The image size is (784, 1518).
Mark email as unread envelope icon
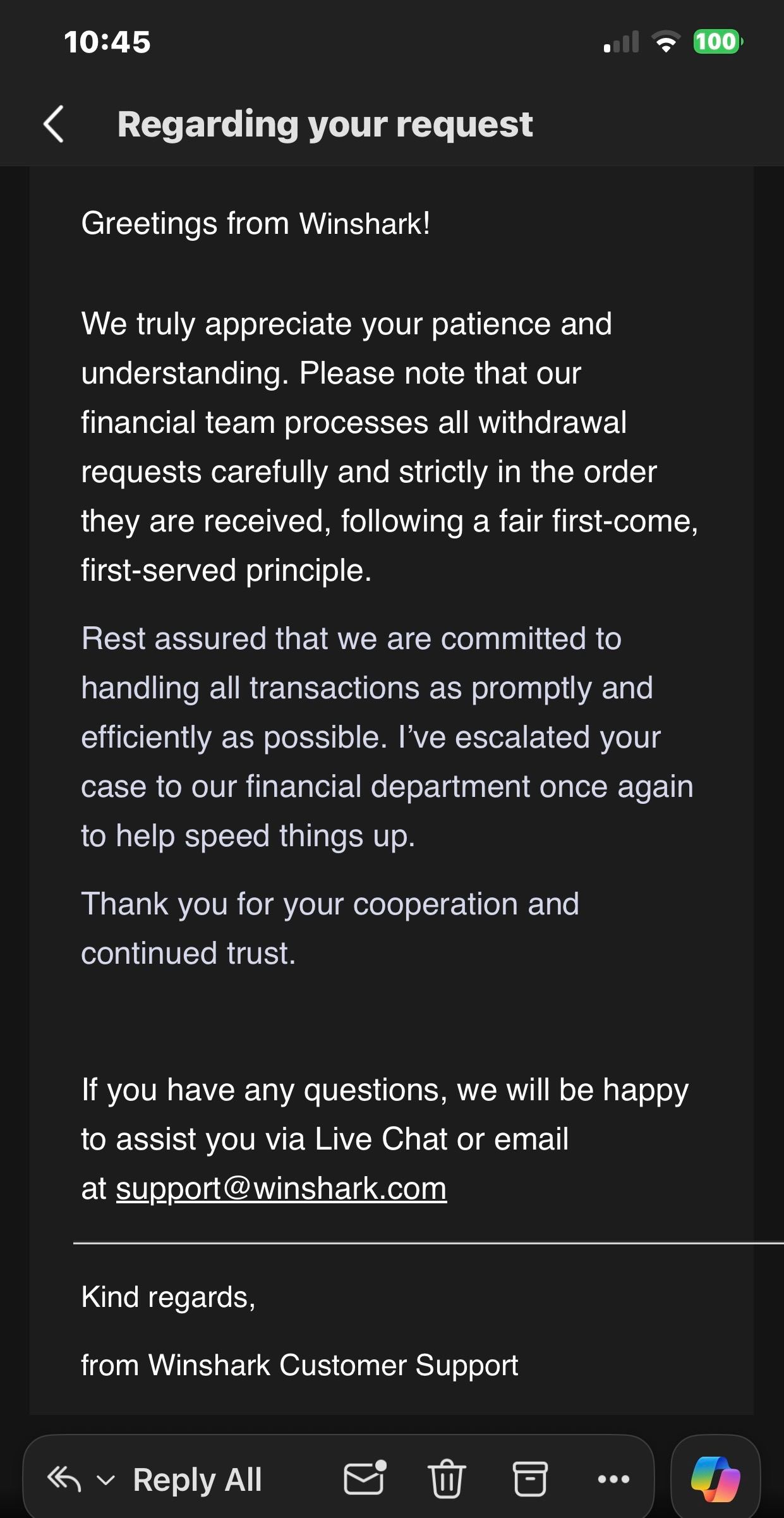click(x=365, y=1478)
